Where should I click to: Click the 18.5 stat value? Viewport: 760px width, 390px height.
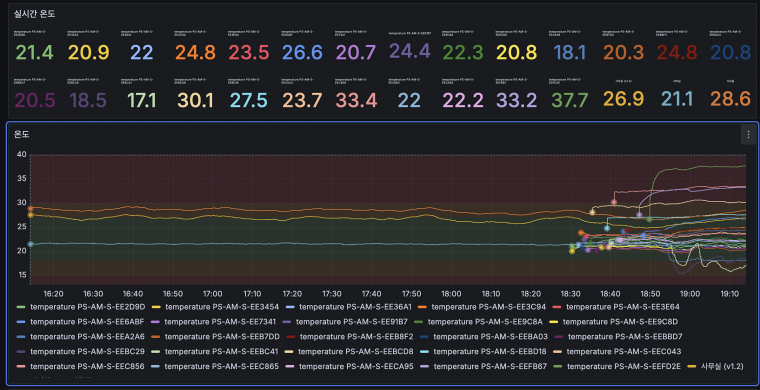pyautogui.click(x=88, y=100)
